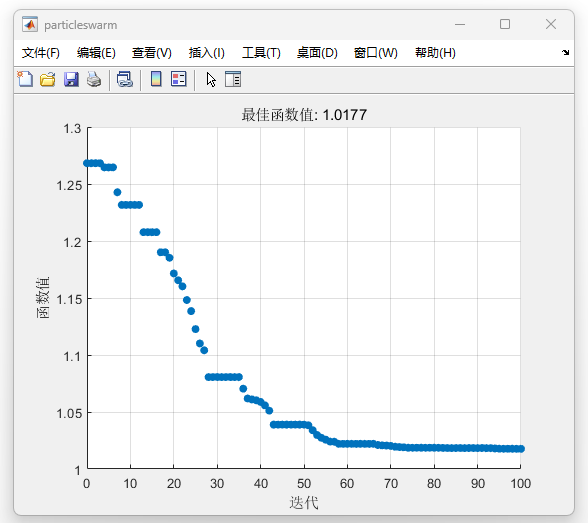Open the Property Inspector toolbar icon
The image size is (588, 523).
tap(233, 79)
